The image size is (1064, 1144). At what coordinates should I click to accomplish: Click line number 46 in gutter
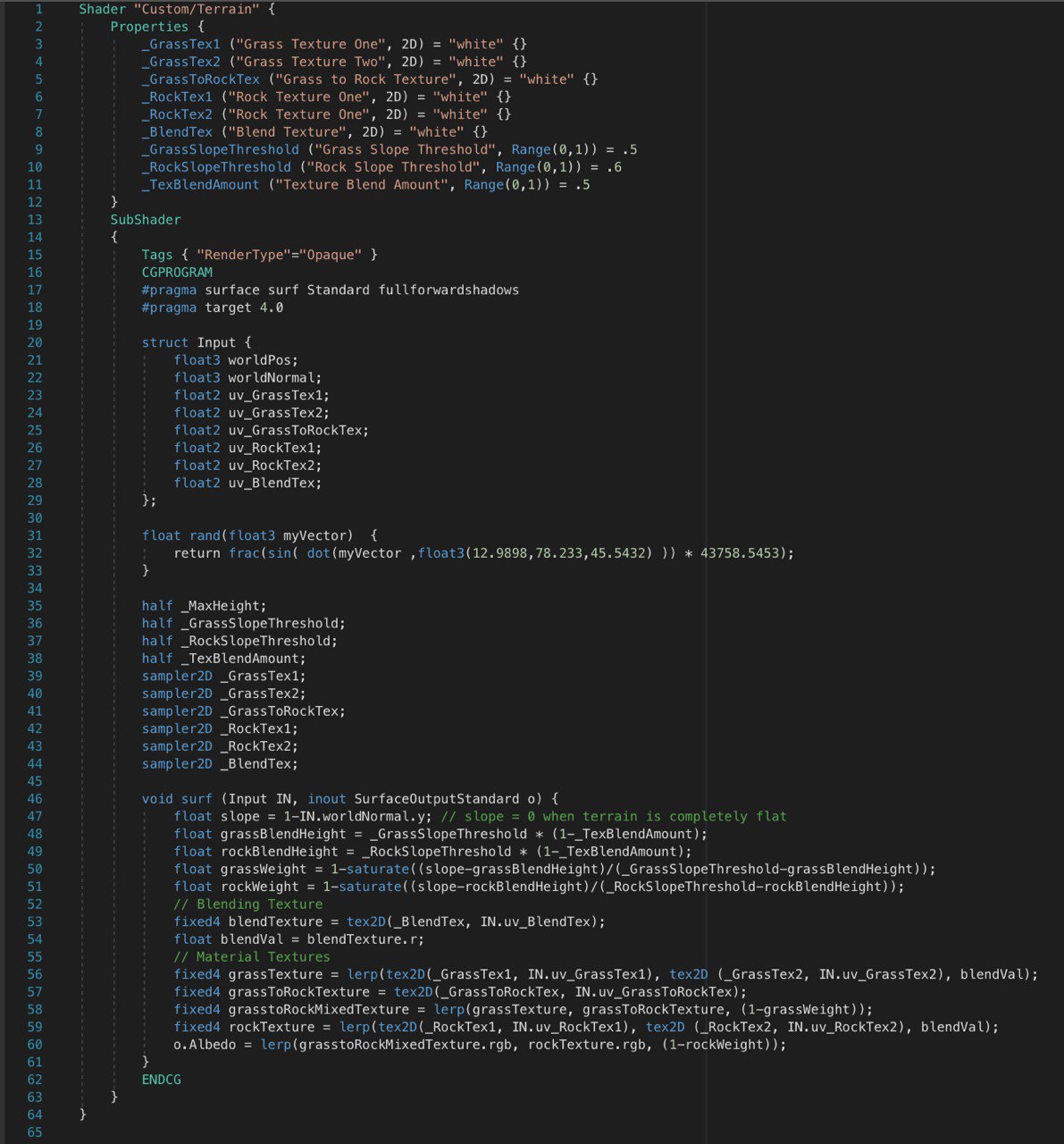pos(35,799)
